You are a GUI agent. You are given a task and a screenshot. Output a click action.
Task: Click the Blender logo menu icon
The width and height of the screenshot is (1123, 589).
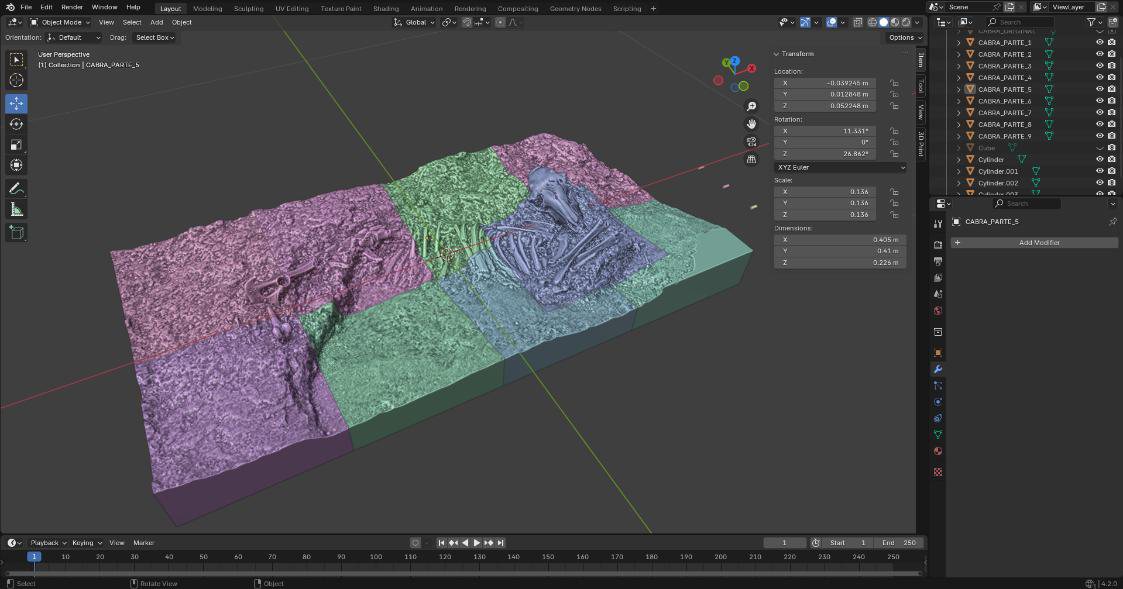9,7
